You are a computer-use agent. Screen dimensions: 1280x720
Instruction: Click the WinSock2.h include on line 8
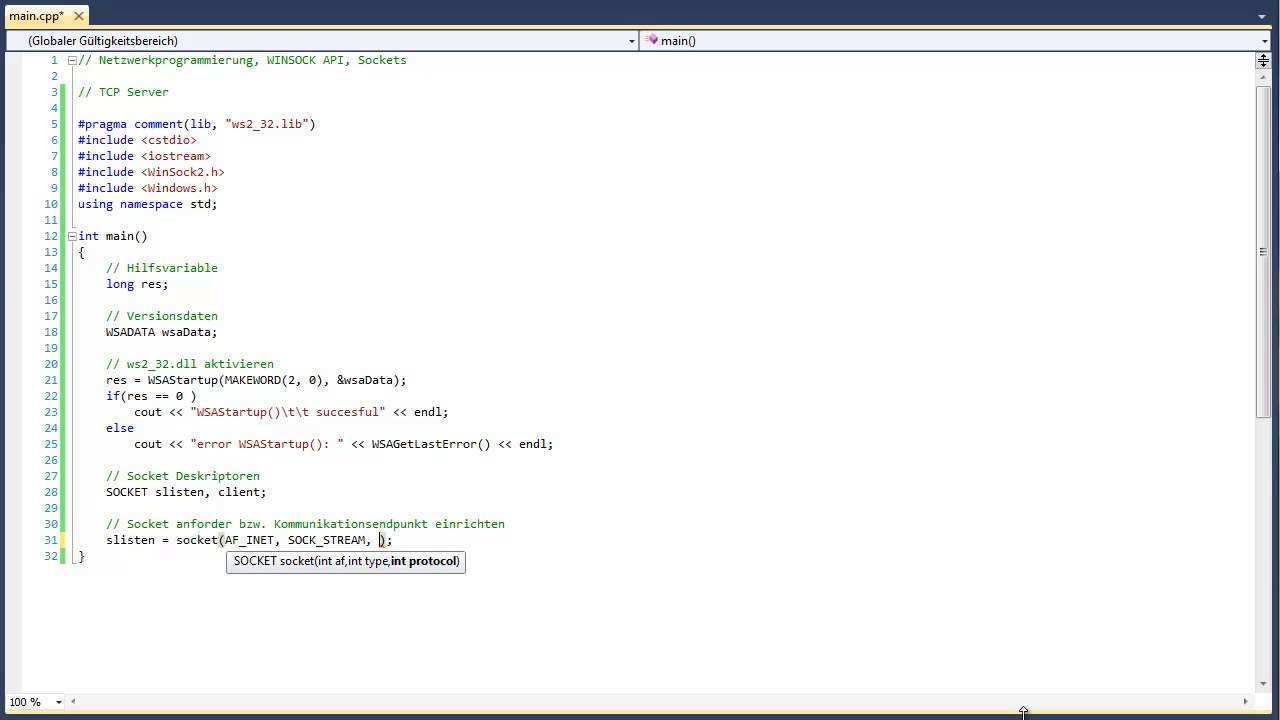point(182,172)
